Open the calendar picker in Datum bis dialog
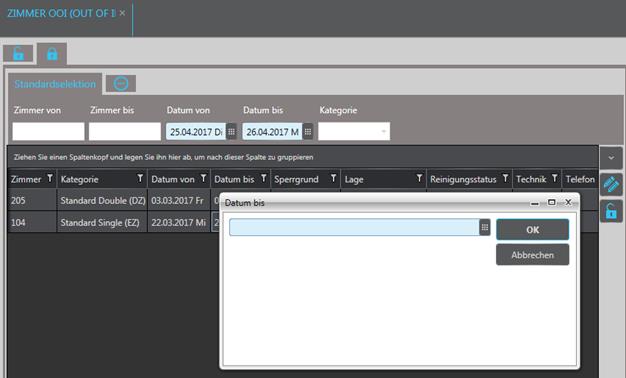The height and width of the screenshot is (378, 626). [x=485, y=227]
